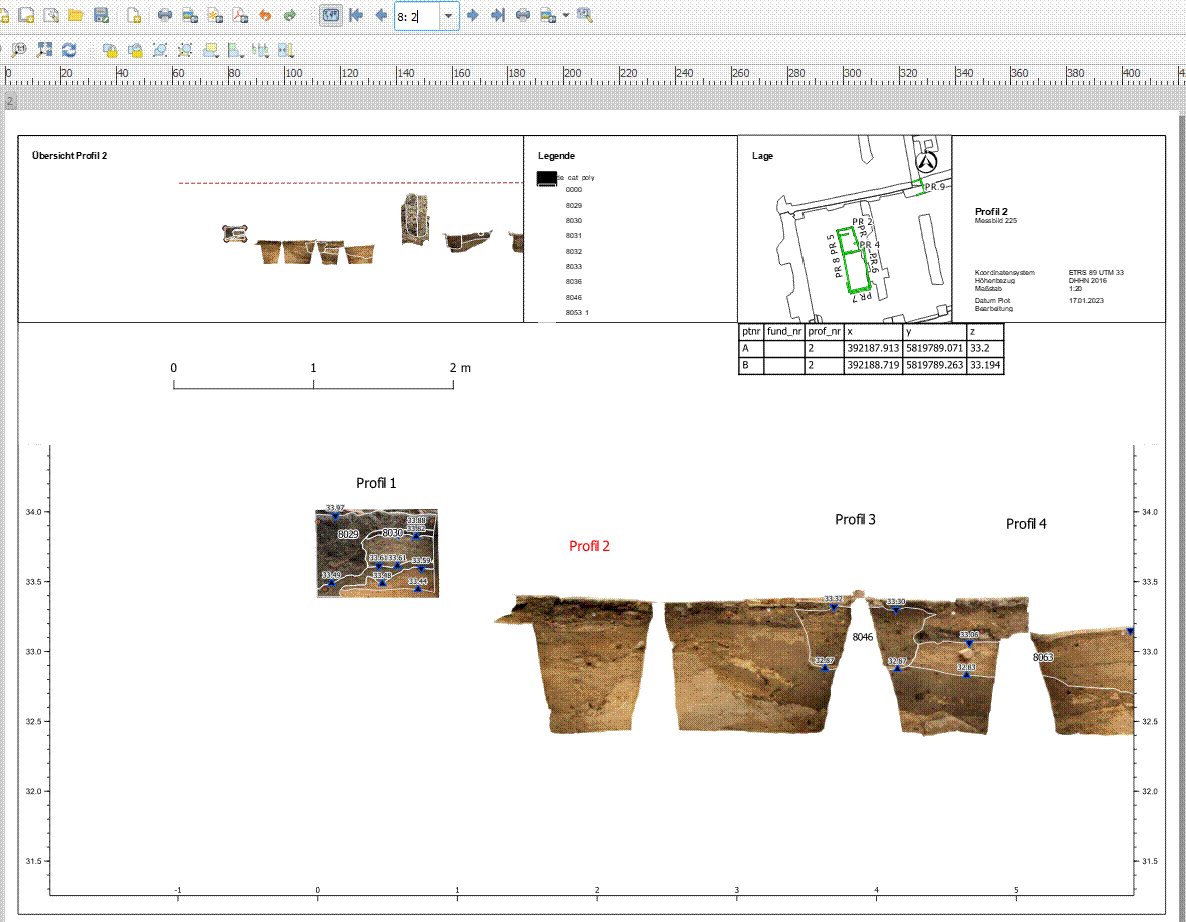
Task: Click the black legend color swatch
Action: click(x=546, y=177)
